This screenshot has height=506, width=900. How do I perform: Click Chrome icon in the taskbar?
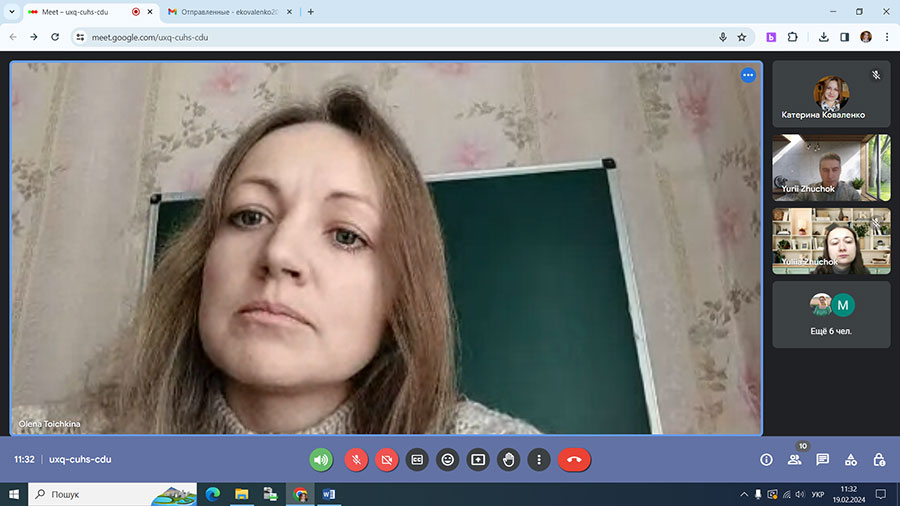click(300, 494)
